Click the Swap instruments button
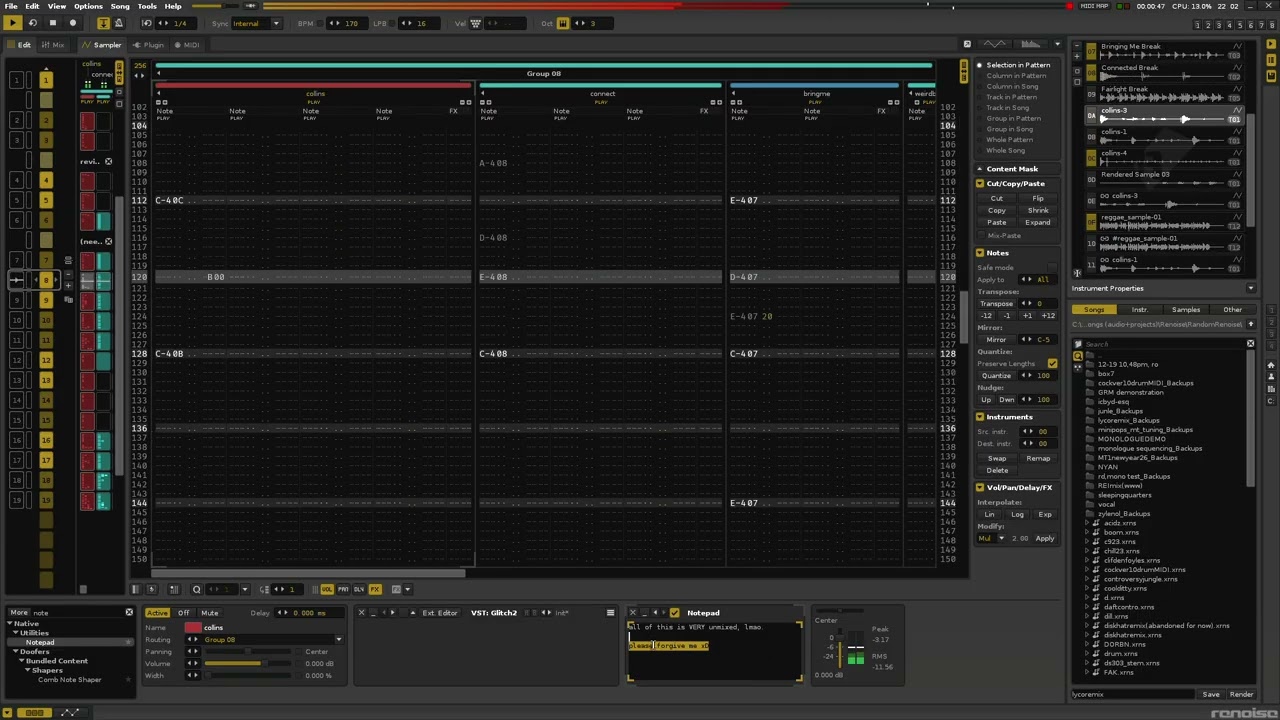The image size is (1280, 720). click(997, 458)
